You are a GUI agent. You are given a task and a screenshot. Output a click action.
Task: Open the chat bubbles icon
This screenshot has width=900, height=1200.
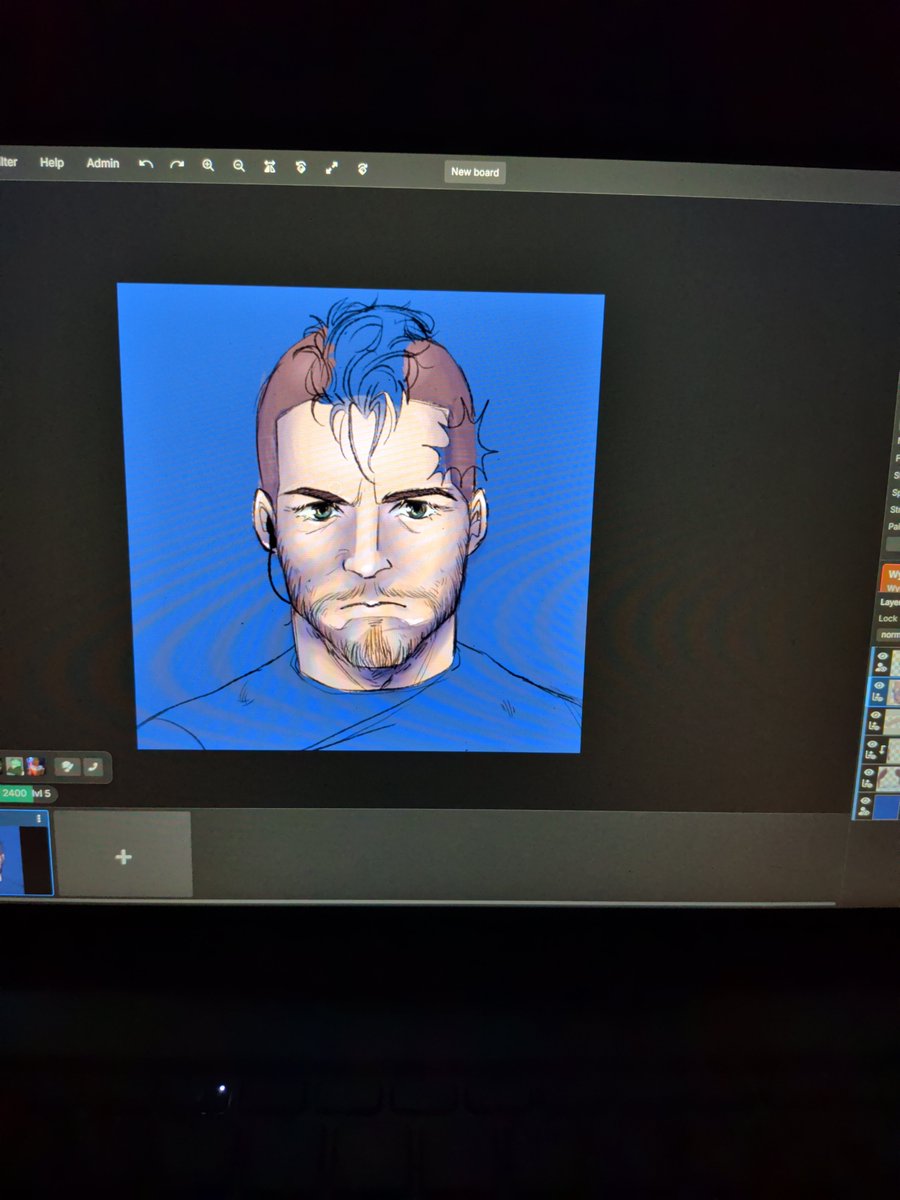(67, 767)
